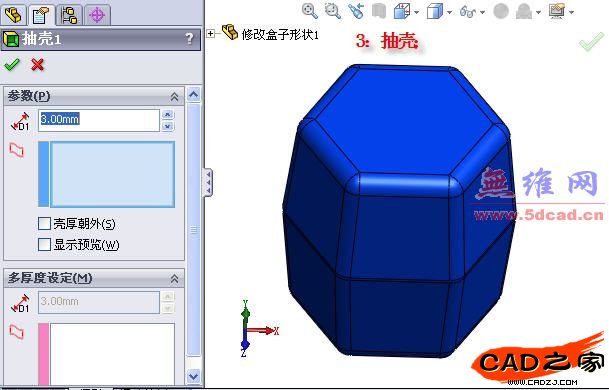This screenshot has height=390, width=609.
Task: Click the green checkmark to accept shell
Action: [x=12, y=64]
